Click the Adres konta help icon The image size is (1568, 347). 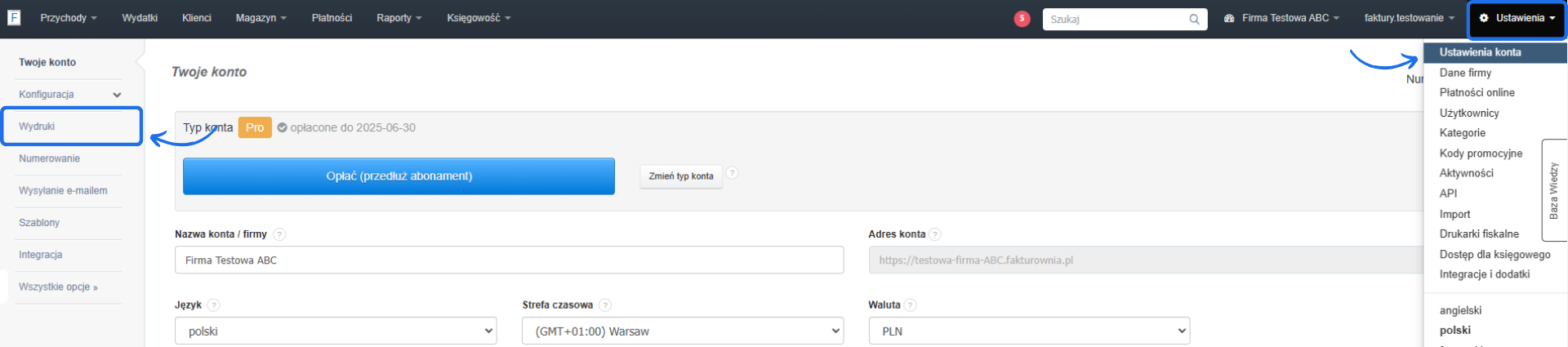click(935, 234)
